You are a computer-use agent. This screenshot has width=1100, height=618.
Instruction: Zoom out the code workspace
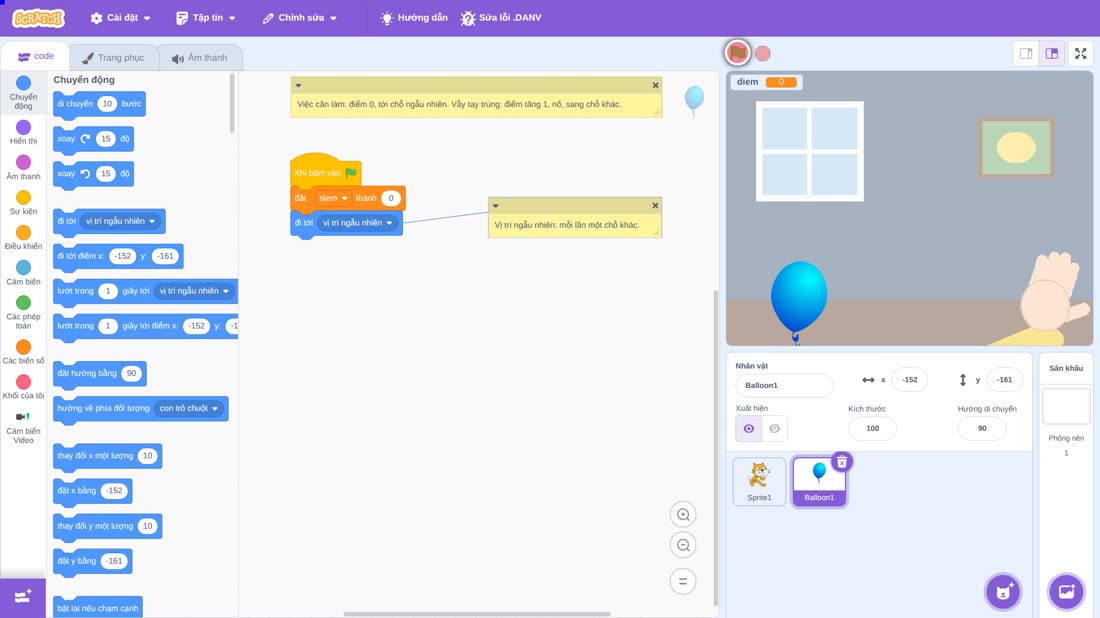click(x=683, y=545)
